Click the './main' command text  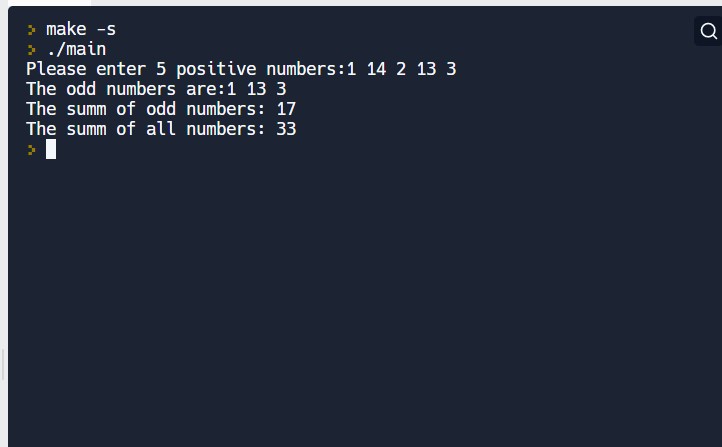coord(76,50)
